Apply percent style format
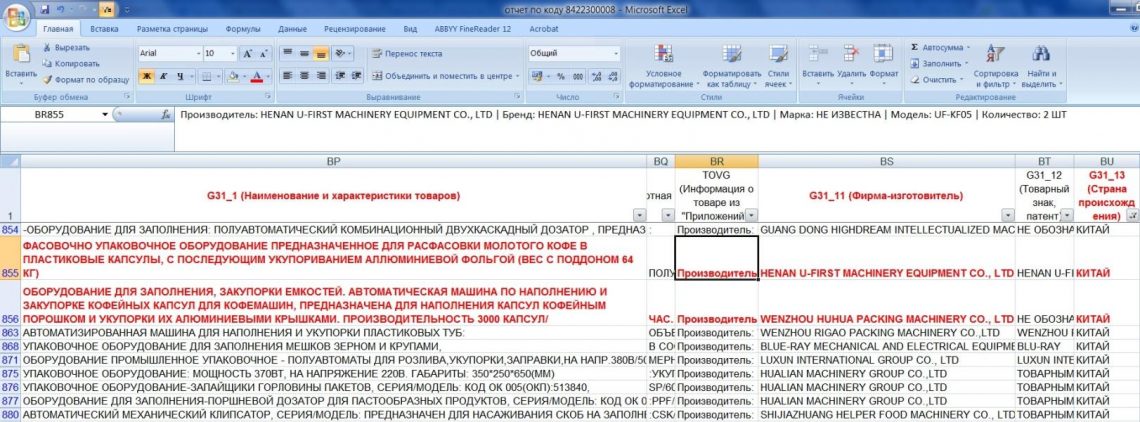This screenshot has height=422, width=1140. pos(561,76)
